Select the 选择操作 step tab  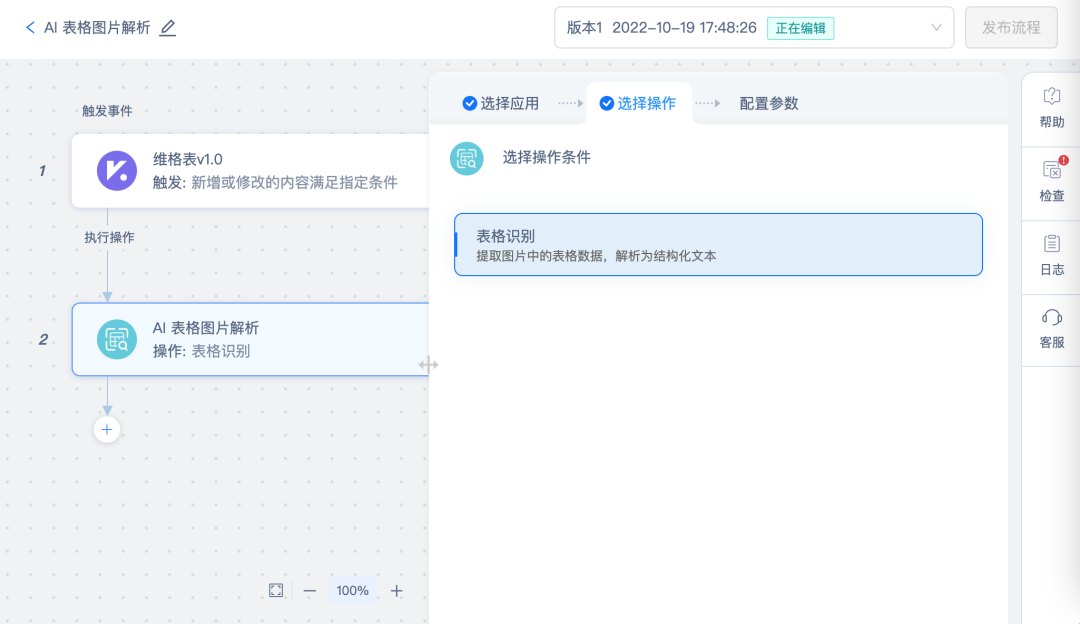pos(638,103)
